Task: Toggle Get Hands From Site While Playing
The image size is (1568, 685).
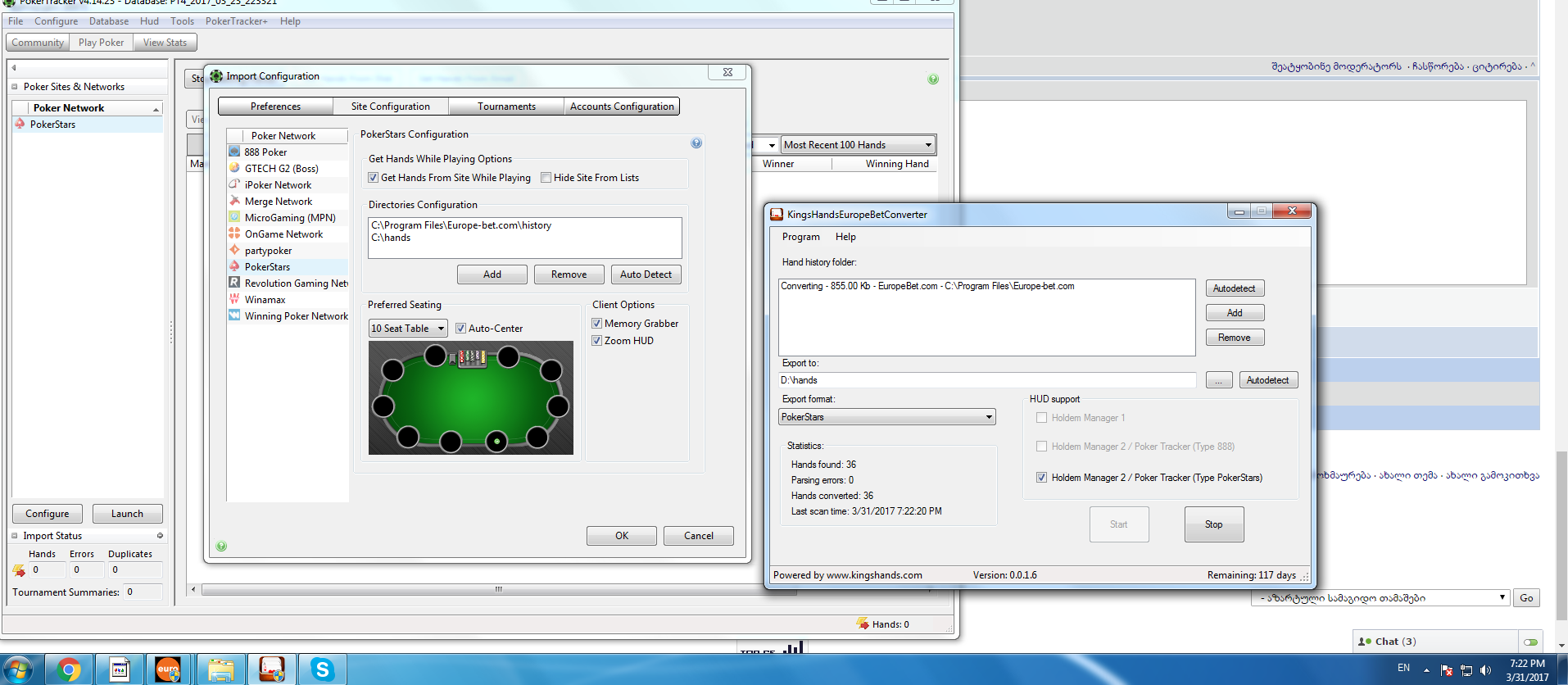Action: [x=374, y=178]
